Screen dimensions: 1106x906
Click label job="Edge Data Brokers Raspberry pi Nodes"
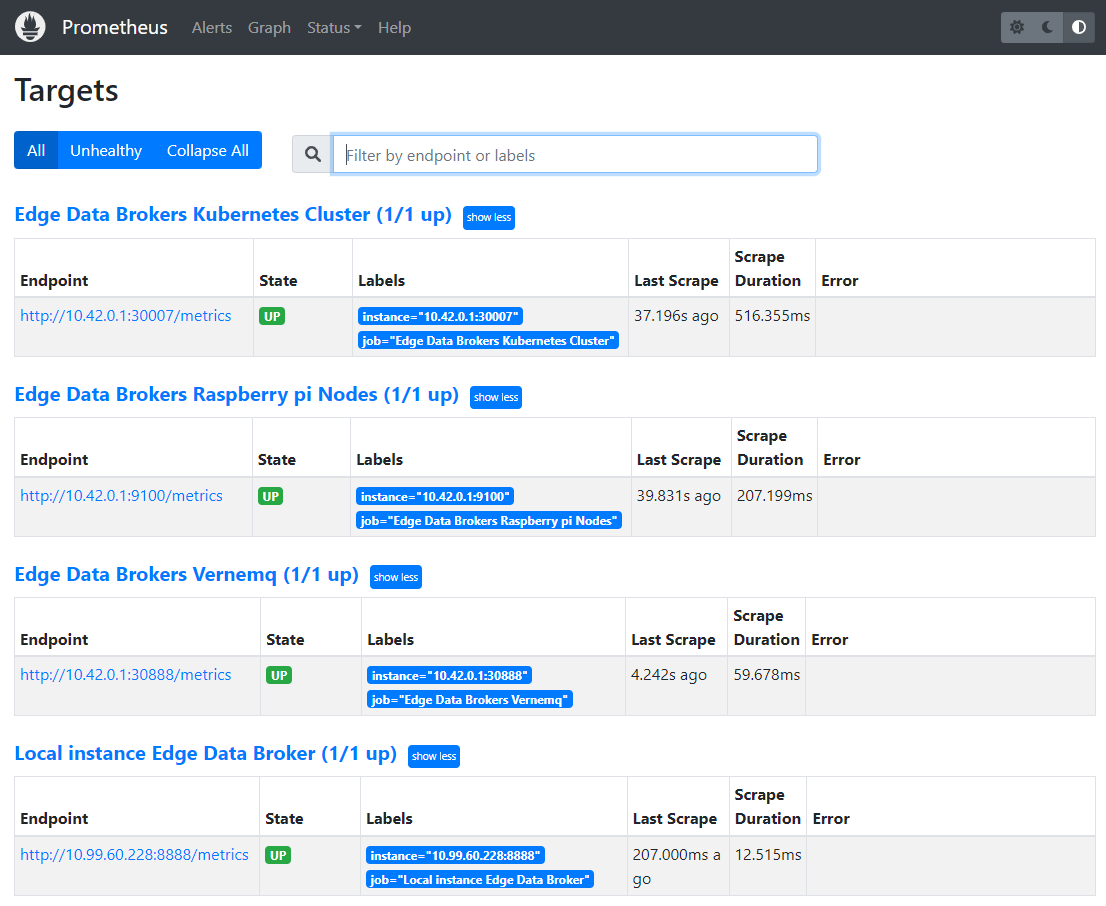pos(489,521)
